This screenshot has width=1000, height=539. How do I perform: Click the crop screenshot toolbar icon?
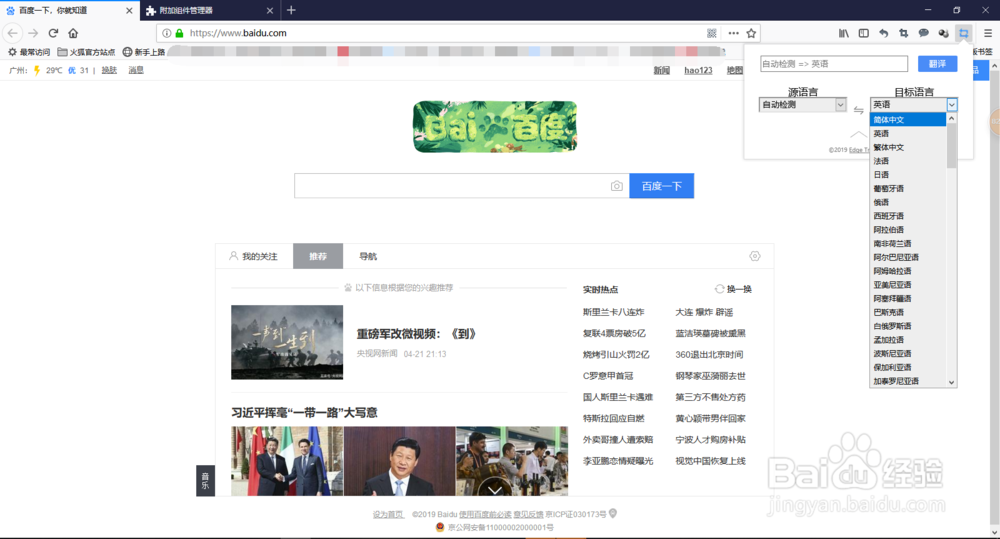[x=904, y=33]
